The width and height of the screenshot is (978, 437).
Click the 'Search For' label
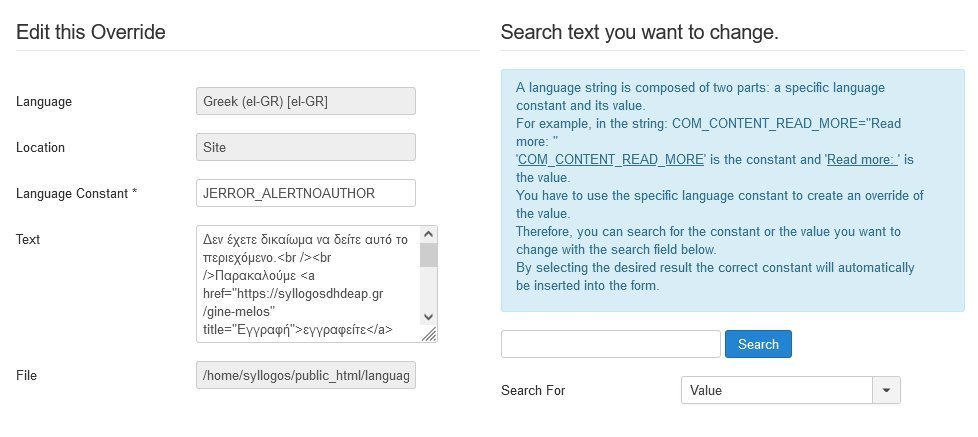(533, 390)
